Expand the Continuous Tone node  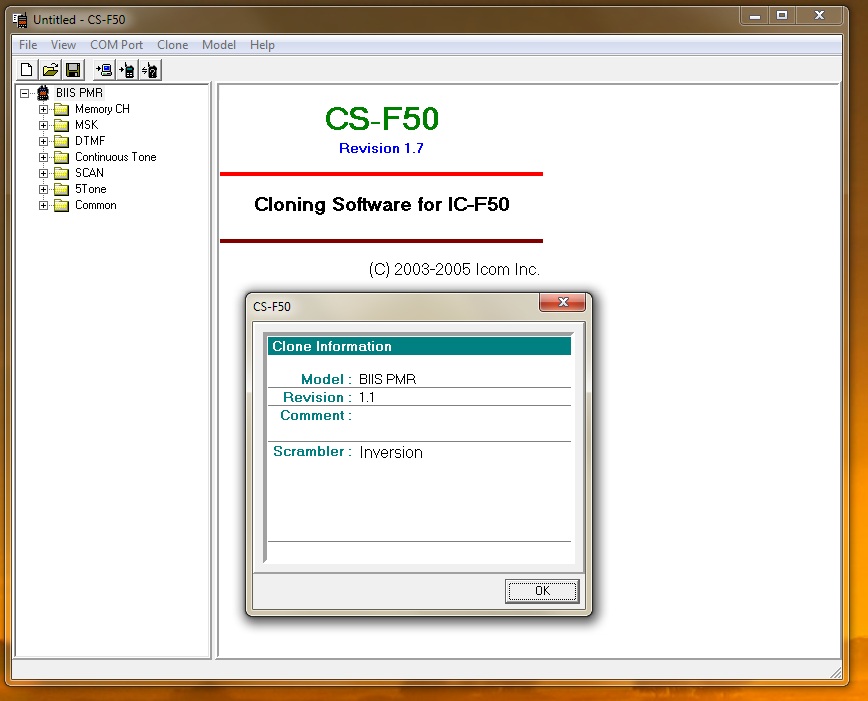coord(44,157)
